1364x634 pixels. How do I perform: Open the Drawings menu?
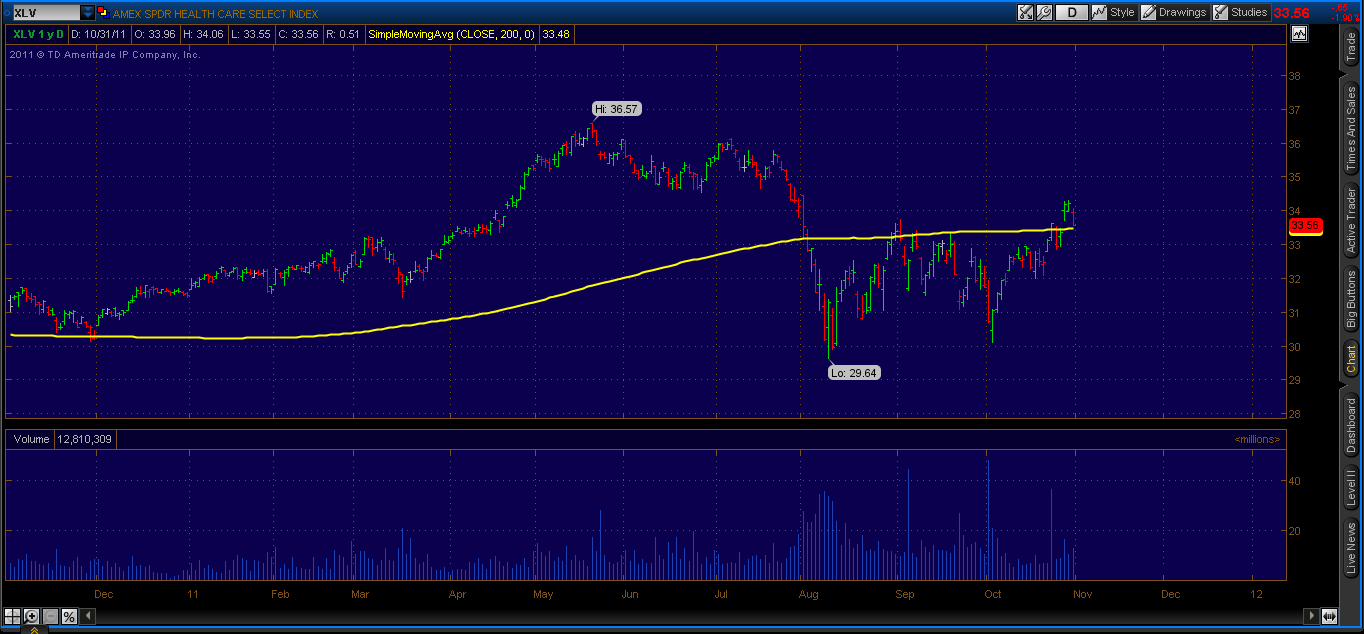pyautogui.click(x=1174, y=12)
